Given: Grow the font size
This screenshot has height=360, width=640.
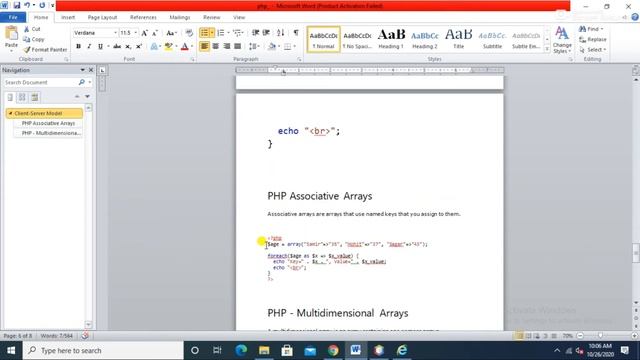Looking at the screenshot, I should [x=144, y=33].
